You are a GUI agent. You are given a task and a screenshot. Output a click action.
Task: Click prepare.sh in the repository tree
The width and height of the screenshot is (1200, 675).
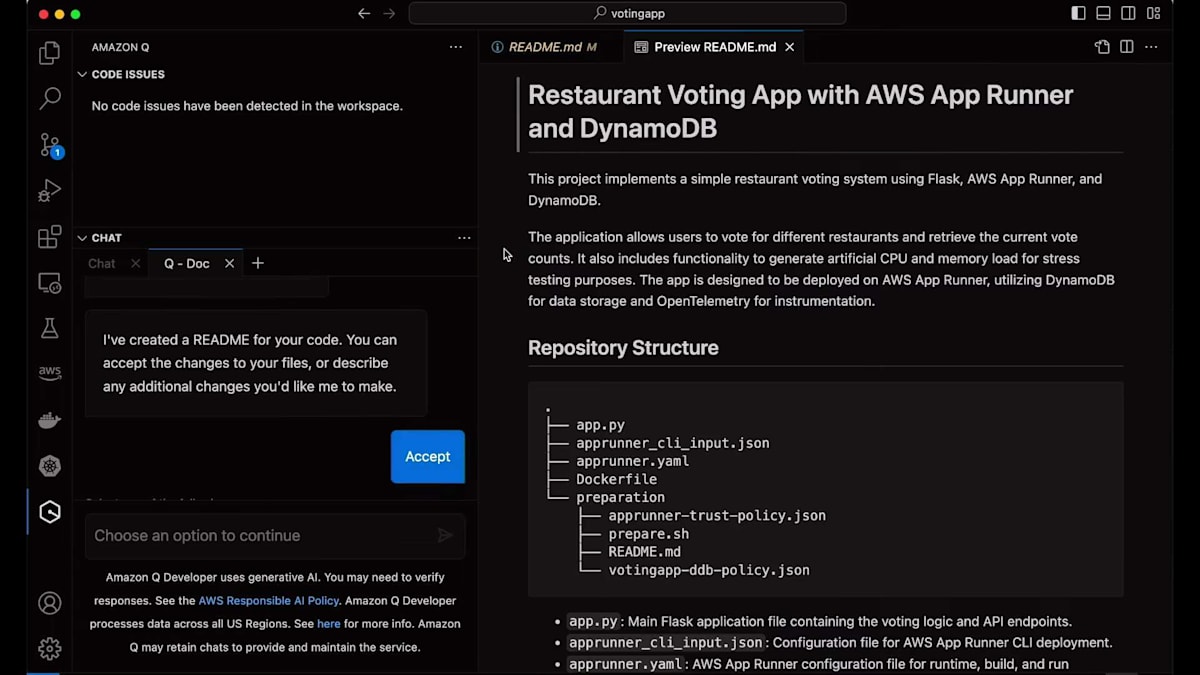point(649,534)
